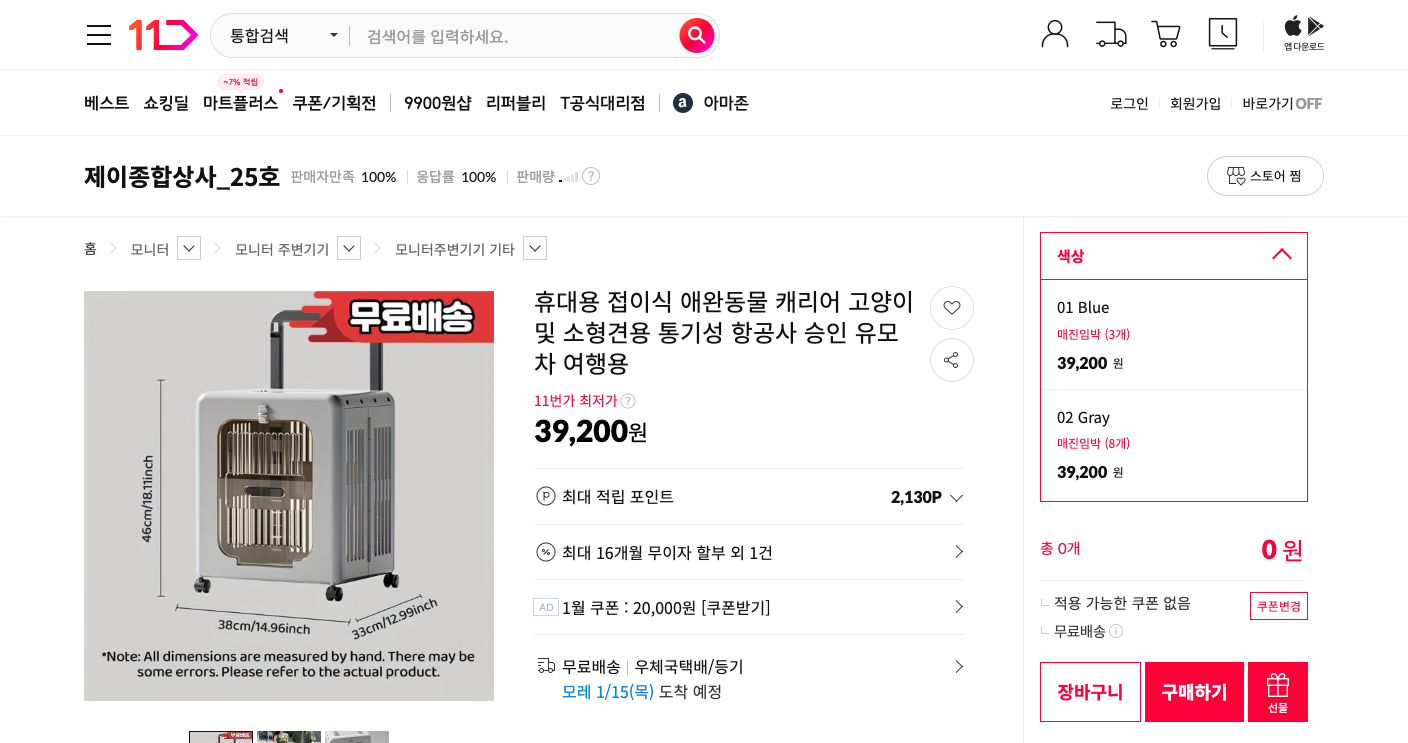The width and height of the screenshot is (1408, 743).
Task: Click the red search magnifier icon
Action: (696, 34)
